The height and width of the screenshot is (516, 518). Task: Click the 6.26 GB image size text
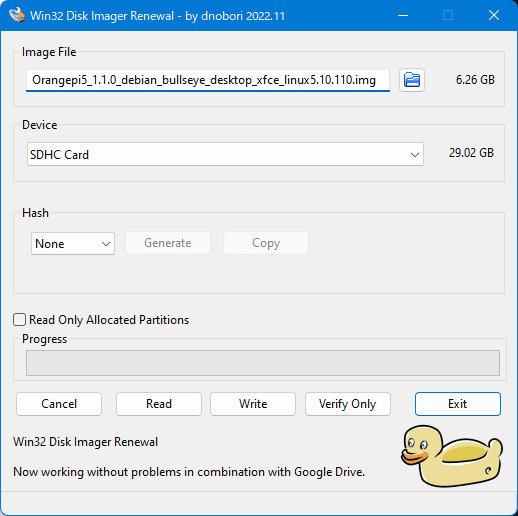point(475,80)
